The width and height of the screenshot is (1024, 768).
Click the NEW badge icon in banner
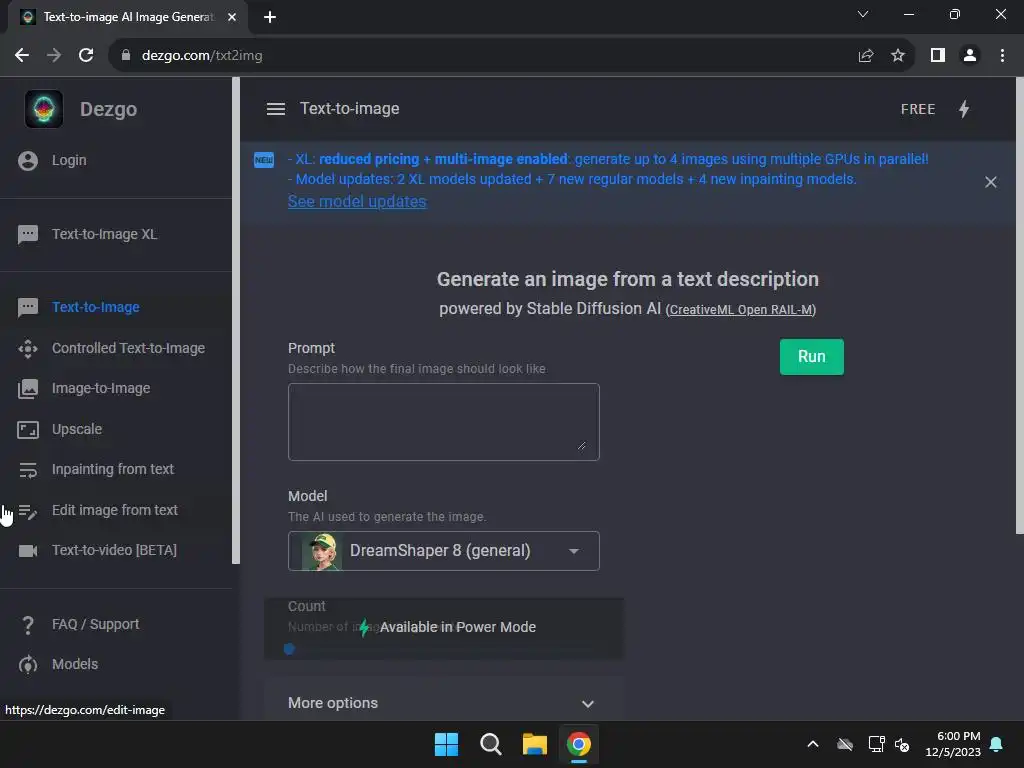(x=264, y=160)
